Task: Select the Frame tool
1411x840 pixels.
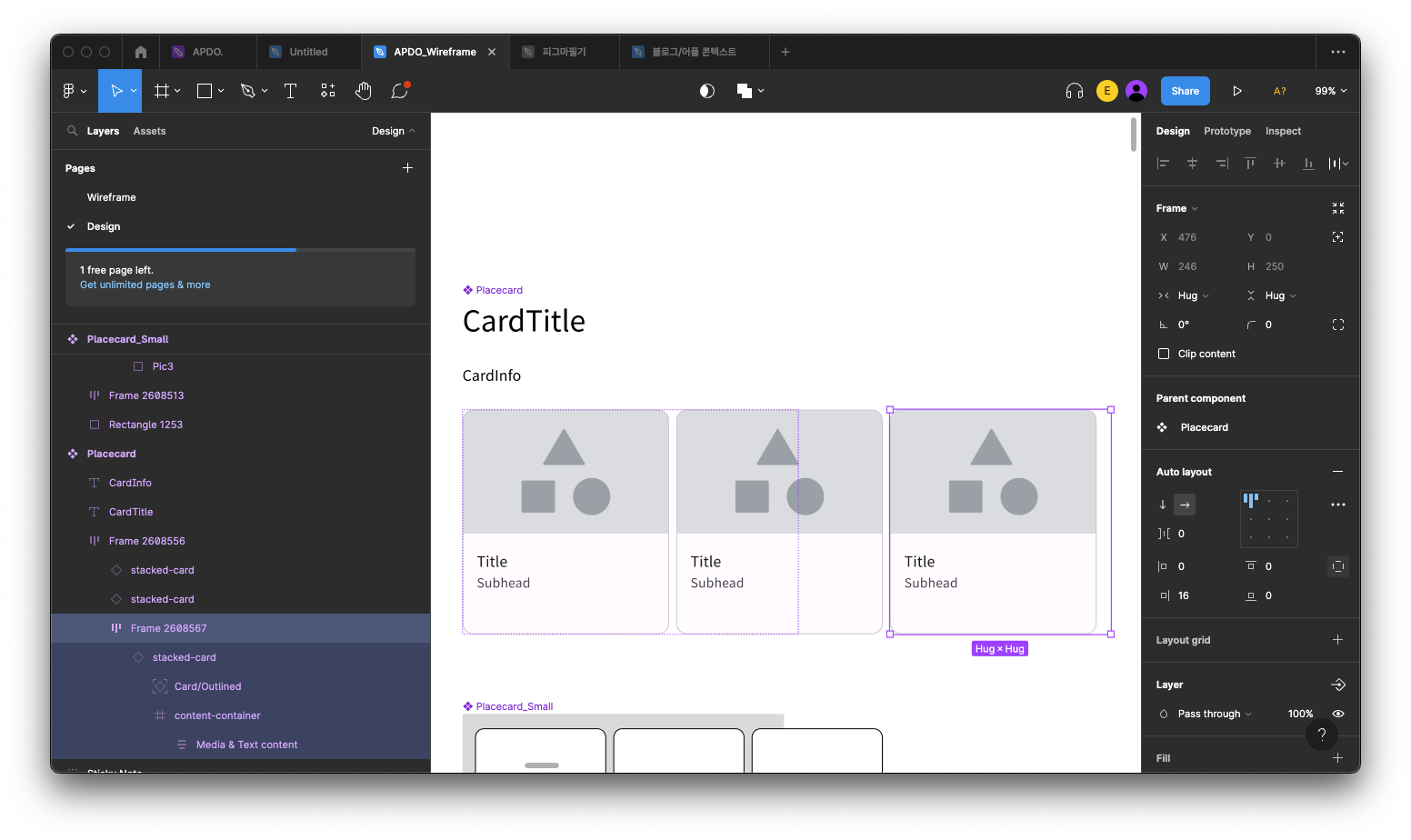Action: point(162,91)
